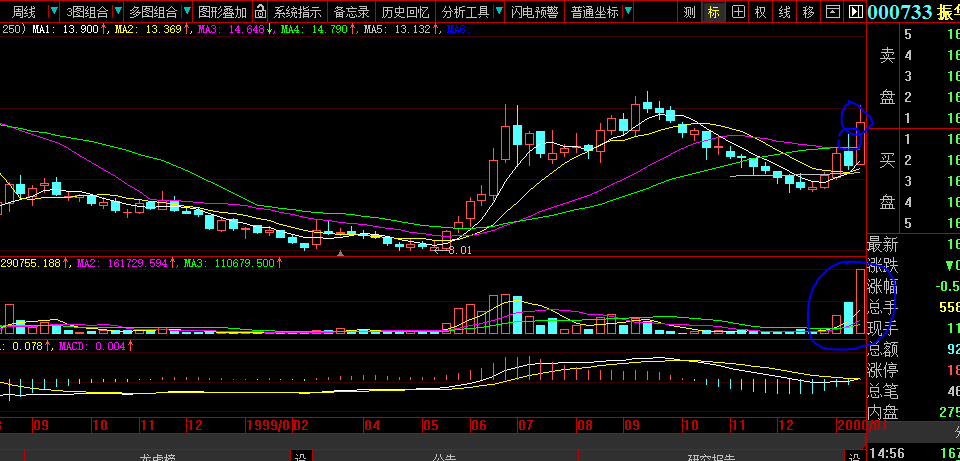Click the collapse panel window icon
Viewport: 960px width, 461px height.
[832, 12]
